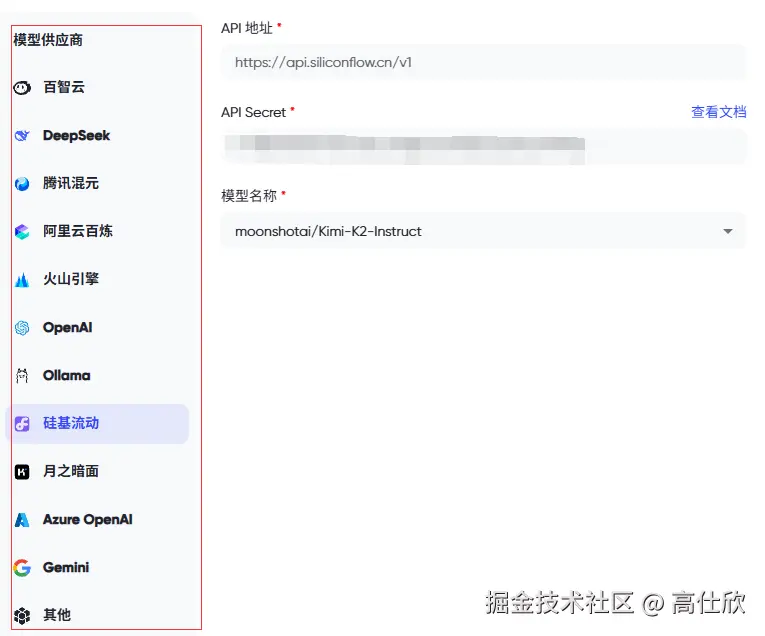Screen dimensions: 765x636
Task: Click the API 地址 input field
Action: [x=483, y=62]
